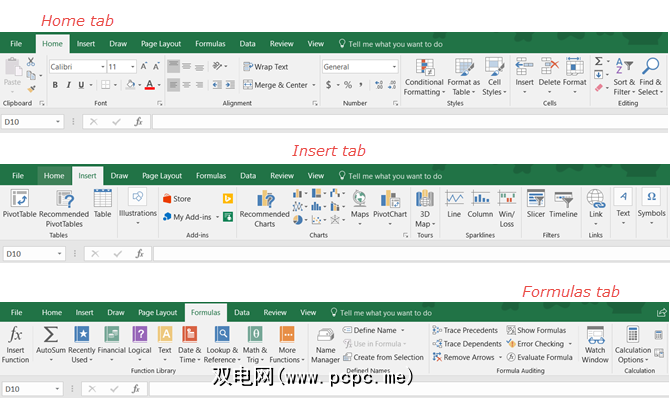Viewport: 670px width, 400px height.
Task: Click the Slicer filter button
Action: pyautogui.click(x=536, y=204)
